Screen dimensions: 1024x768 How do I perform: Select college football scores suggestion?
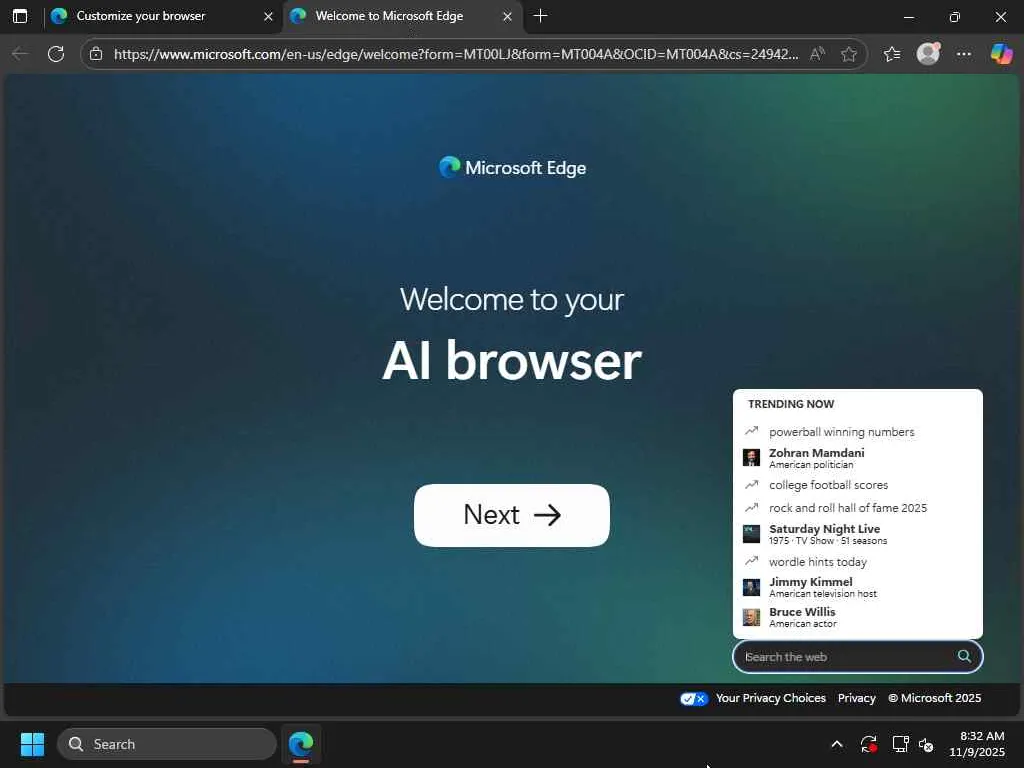[857, 485]
